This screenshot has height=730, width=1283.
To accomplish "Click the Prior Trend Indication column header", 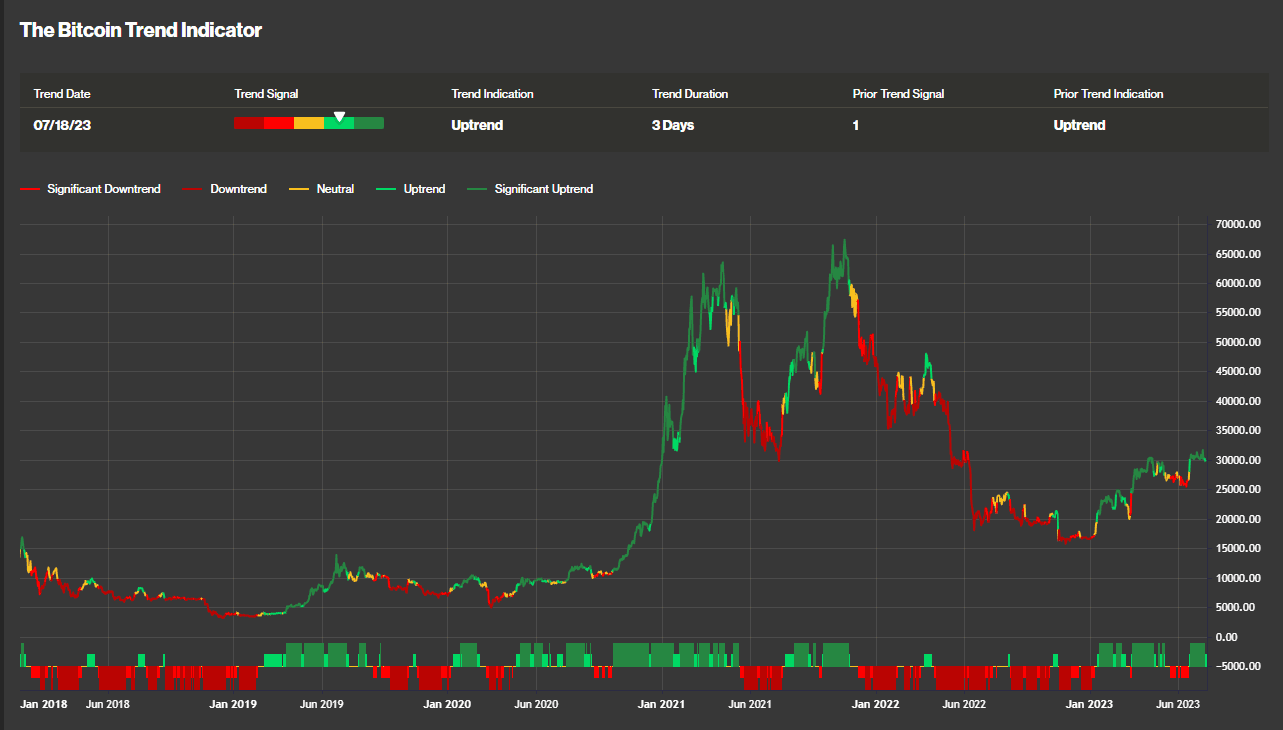I will (x=1108, y=94).
